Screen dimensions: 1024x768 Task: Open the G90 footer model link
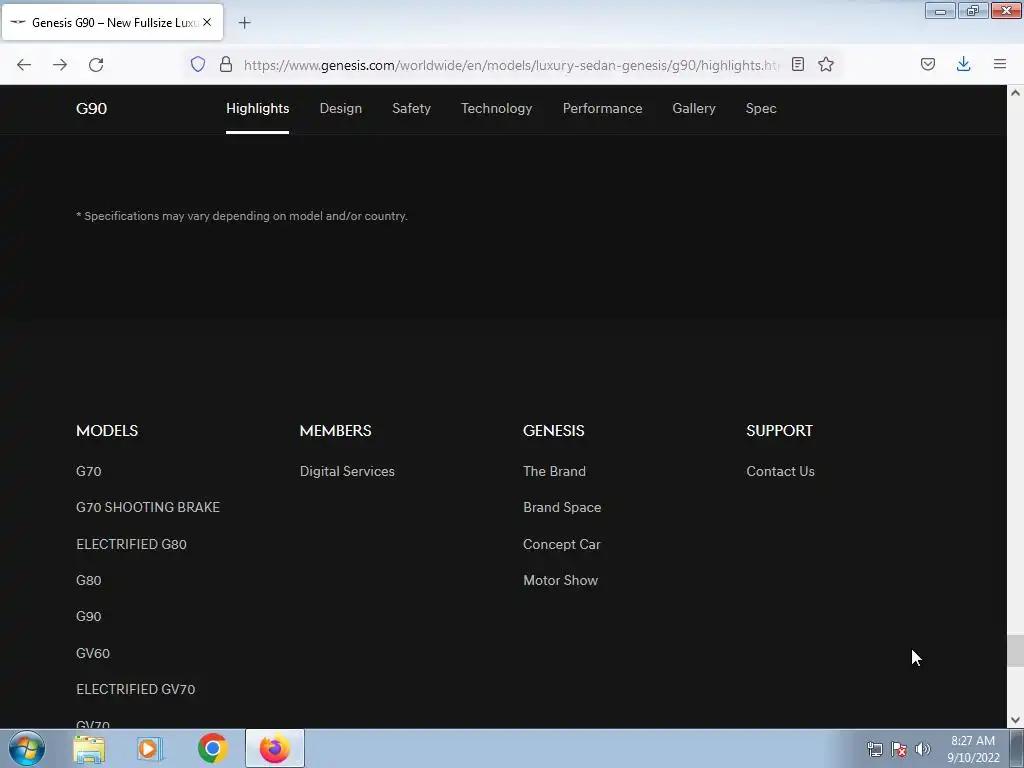pyautogui.click(x=89, y=616)
